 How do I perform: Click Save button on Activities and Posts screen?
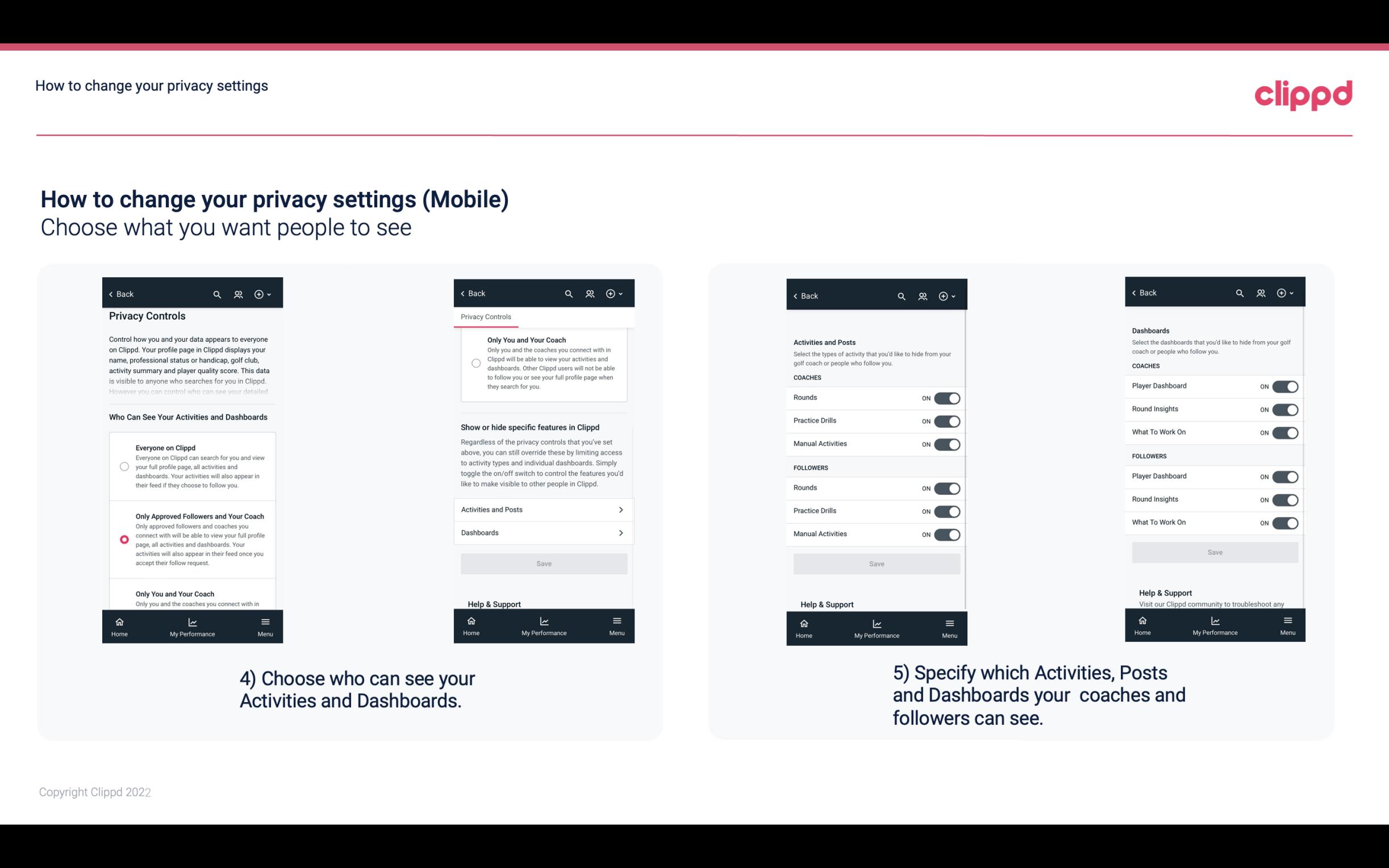click(x=876, y=563)
